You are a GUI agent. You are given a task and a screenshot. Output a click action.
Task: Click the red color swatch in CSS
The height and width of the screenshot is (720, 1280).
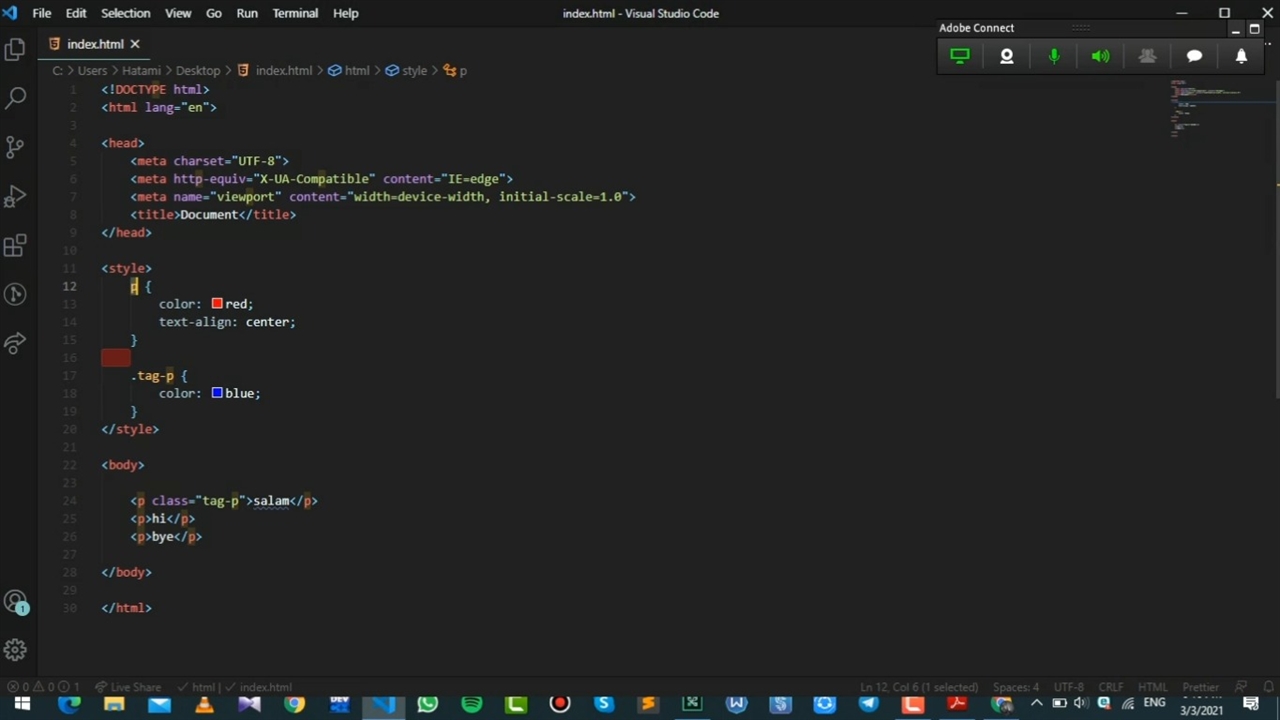tap(217, 304)
